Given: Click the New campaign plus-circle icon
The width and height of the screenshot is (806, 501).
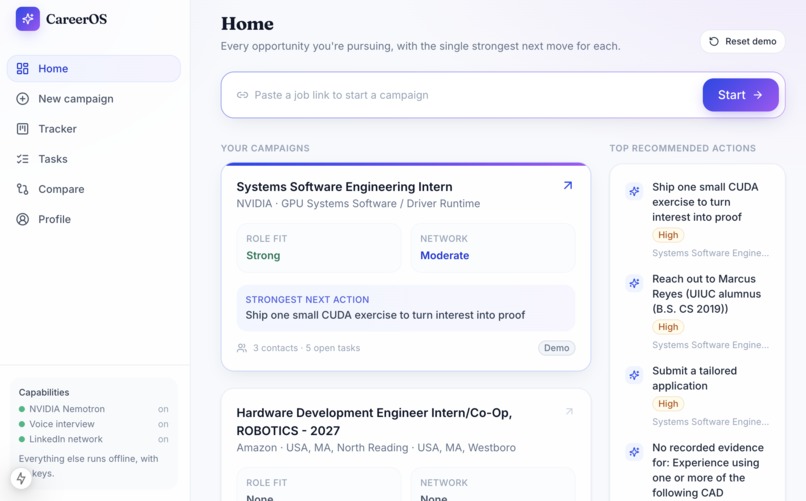Looking at the screenshot, I should coord(23,99).
